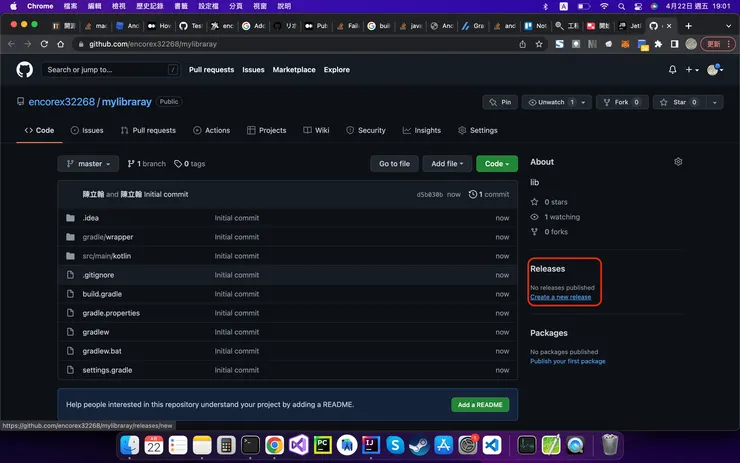The image size is (740, 463).
Task: Bookmark page with star icon in address bar
Action: click(x=539, y=44)
